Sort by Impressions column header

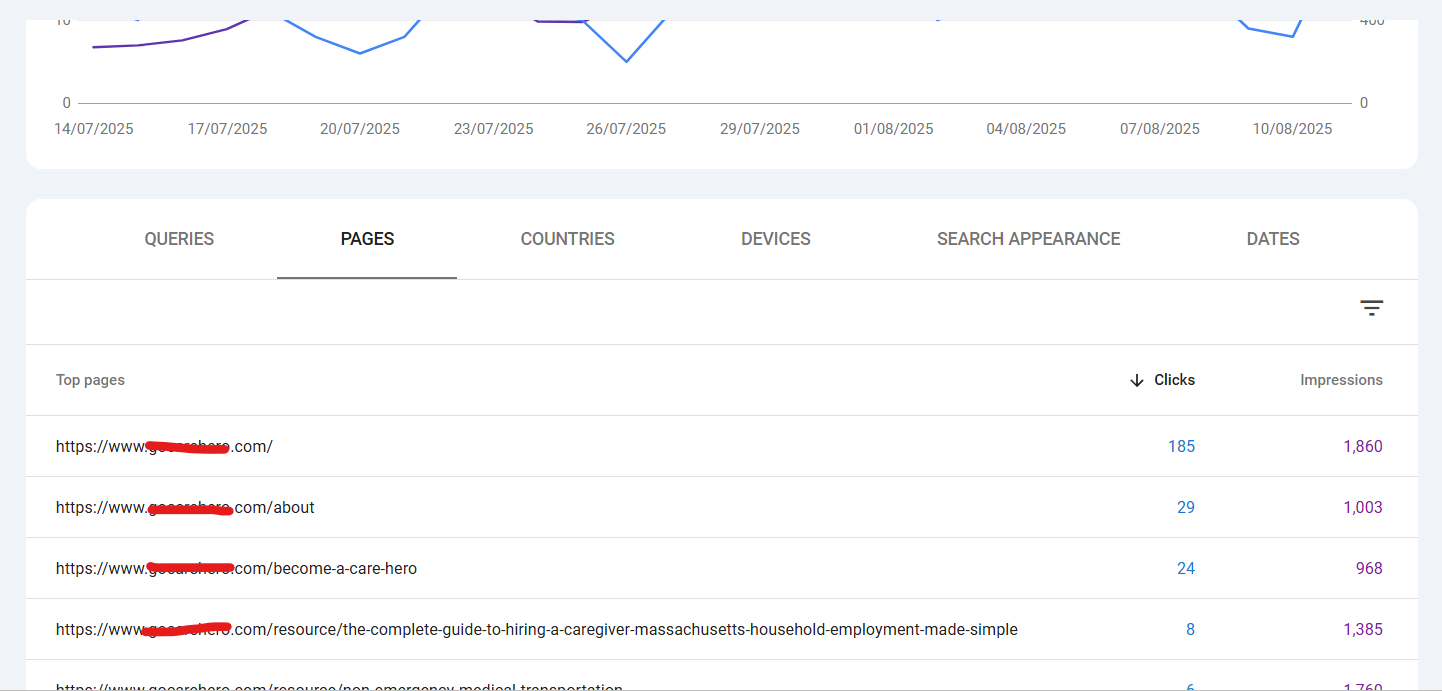click(x=1341, y=380)
